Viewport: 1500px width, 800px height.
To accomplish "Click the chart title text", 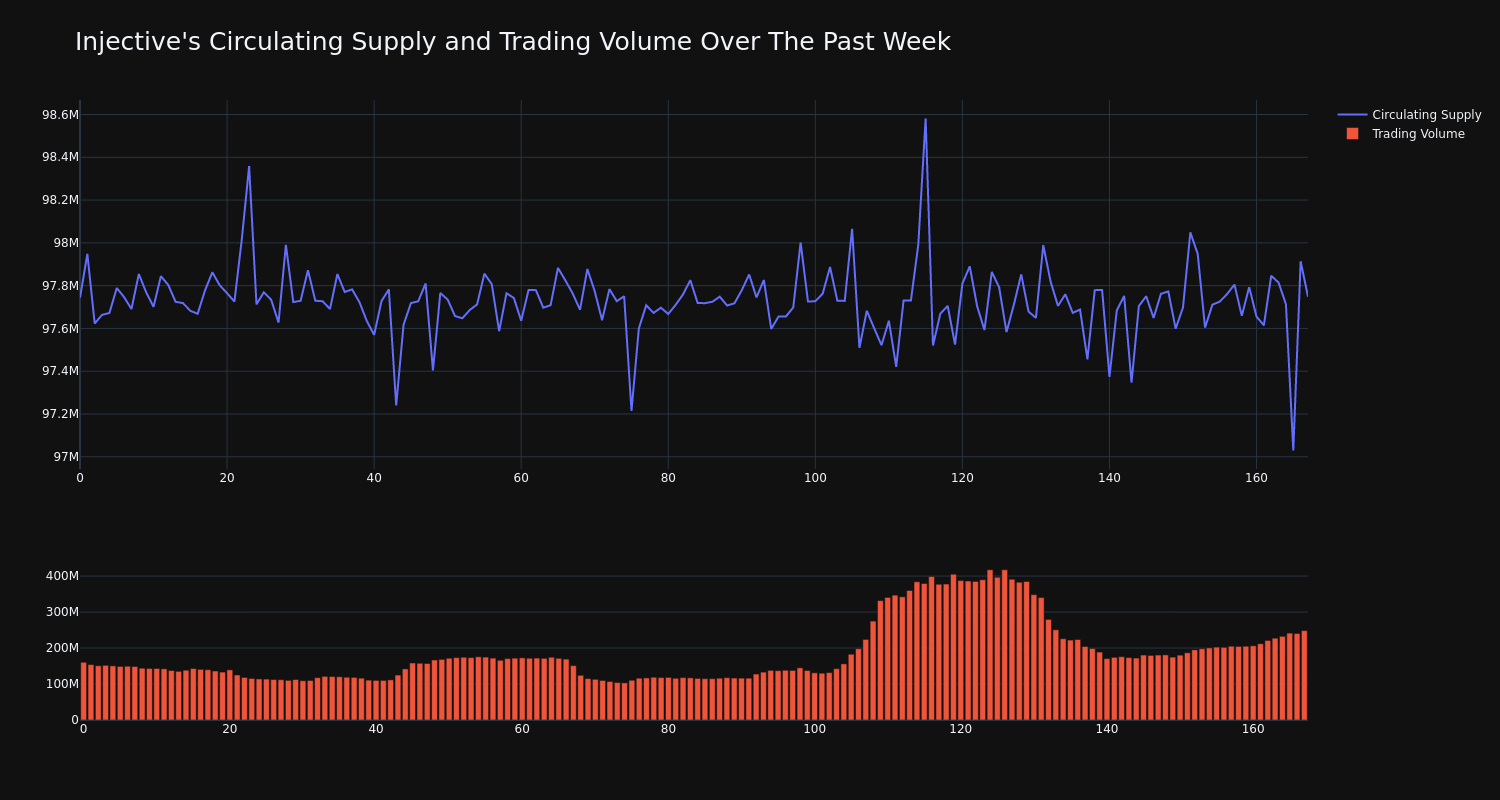I will tap(513, 42).
